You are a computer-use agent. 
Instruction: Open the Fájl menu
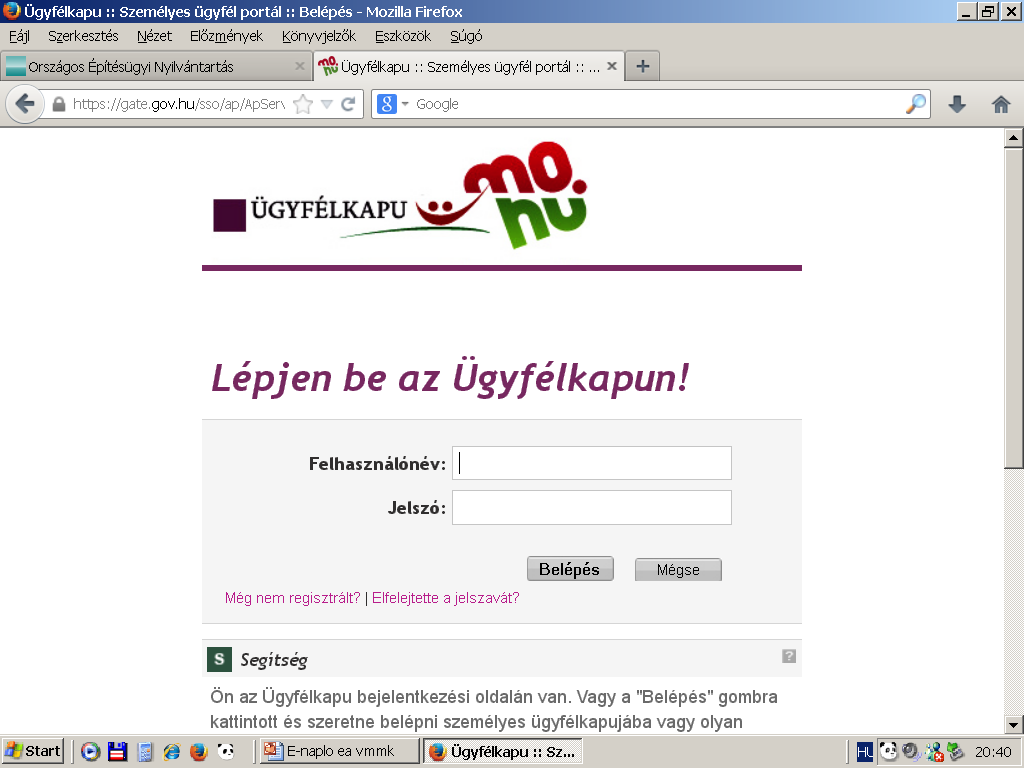point(20,36)
